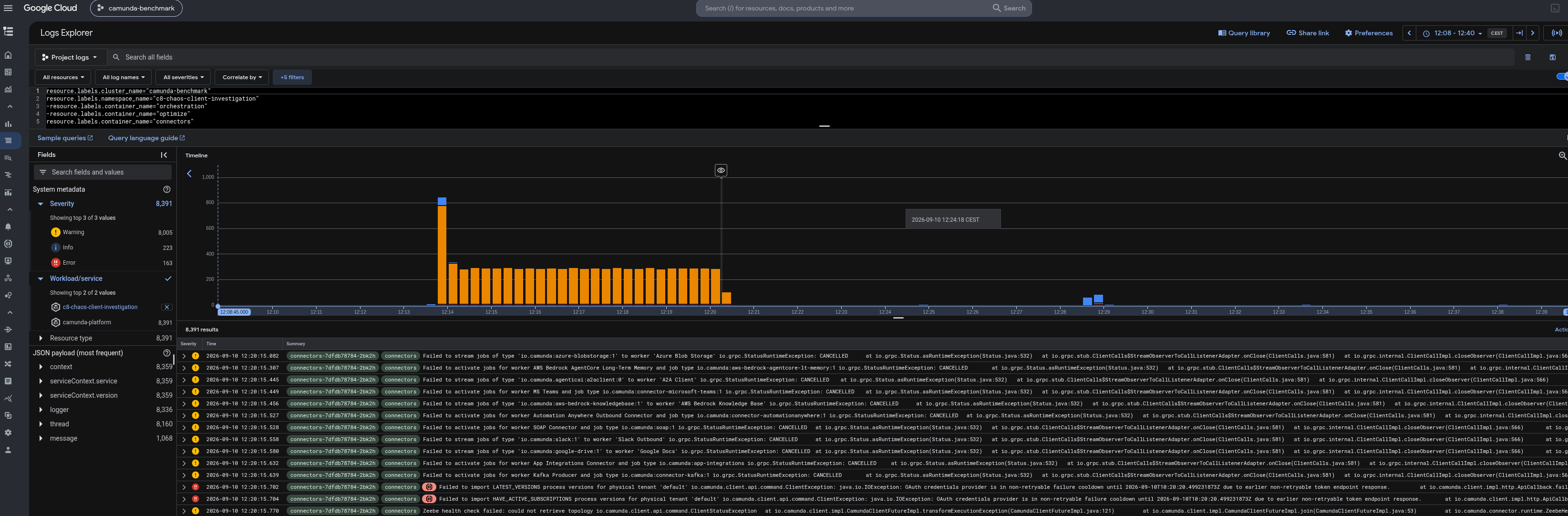
Task: Open Preferences
Action: pyautogui.click(x=1368, y=33)
